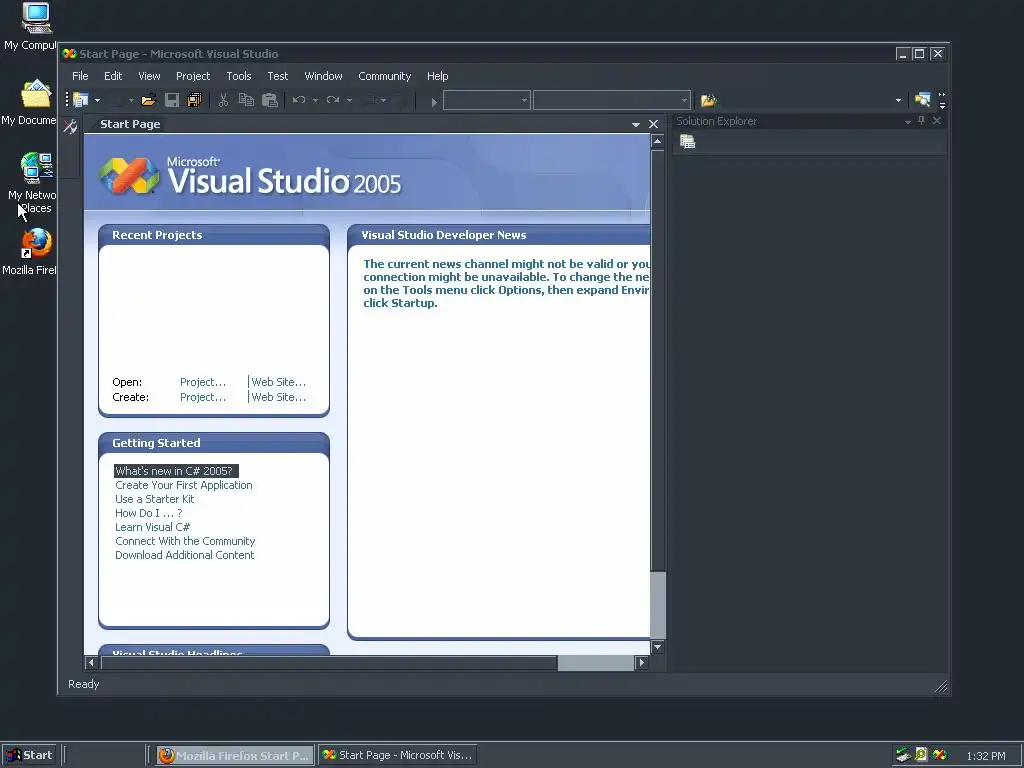This screenshot has height=768, width=1024.
Task: Click the Start Debugging play icon
Action: click(x=434, y=101)
